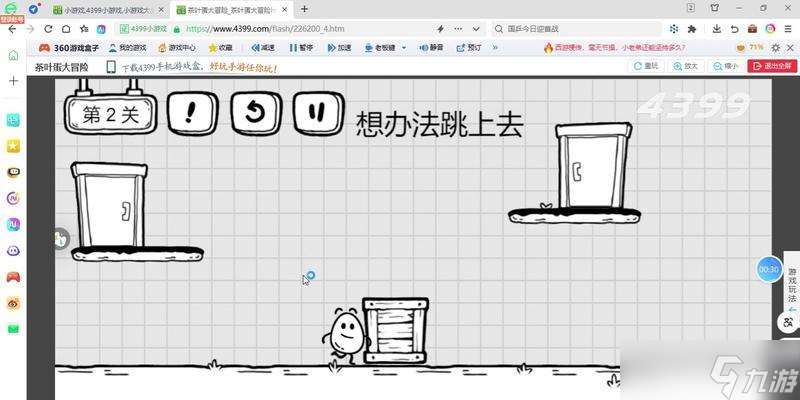The image size is (800, 400).
Task: Close the first 4399小游戏 tab
Action: [162, 9]
